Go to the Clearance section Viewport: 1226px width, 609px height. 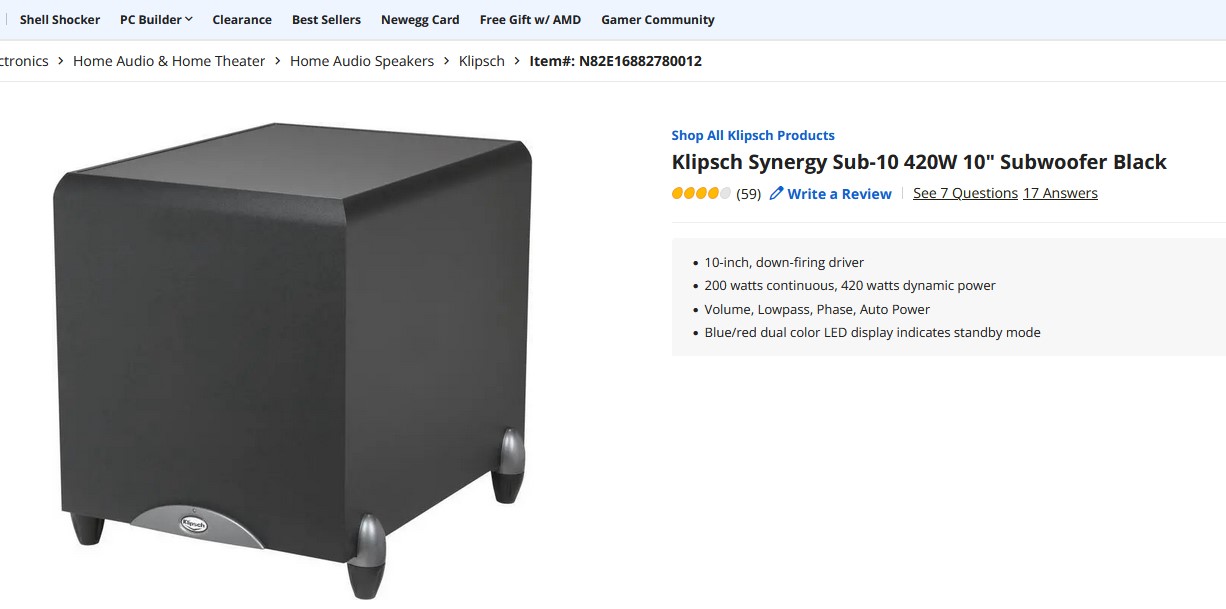(242, 20)
